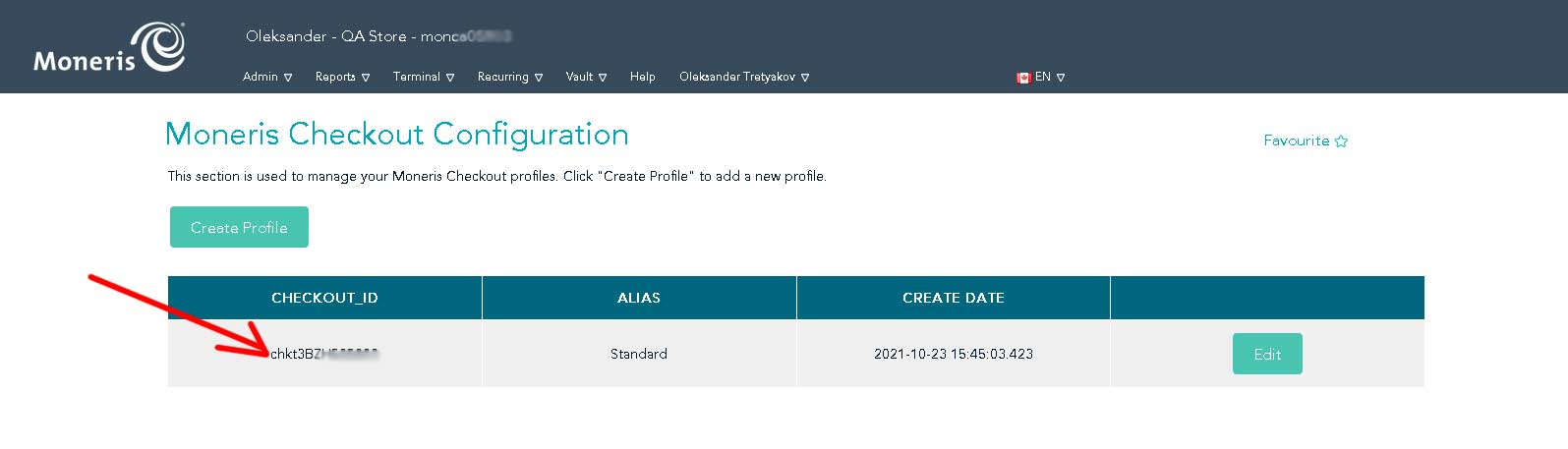1568x449 pixels.
Task: Expand the Recurring menu
Action: tap(510, 77)
